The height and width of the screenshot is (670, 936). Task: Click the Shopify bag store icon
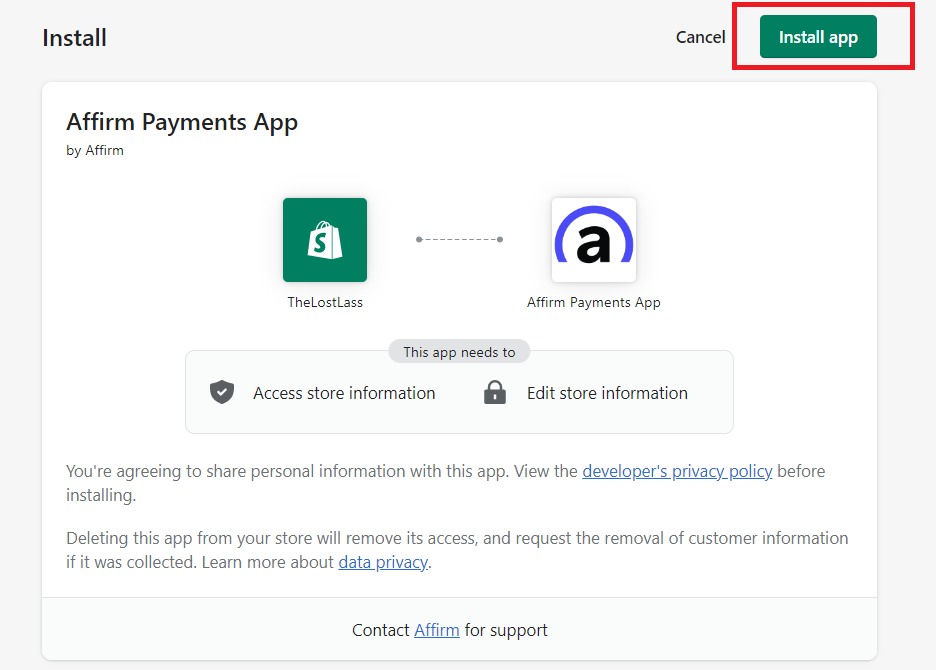tap(325, 240)
